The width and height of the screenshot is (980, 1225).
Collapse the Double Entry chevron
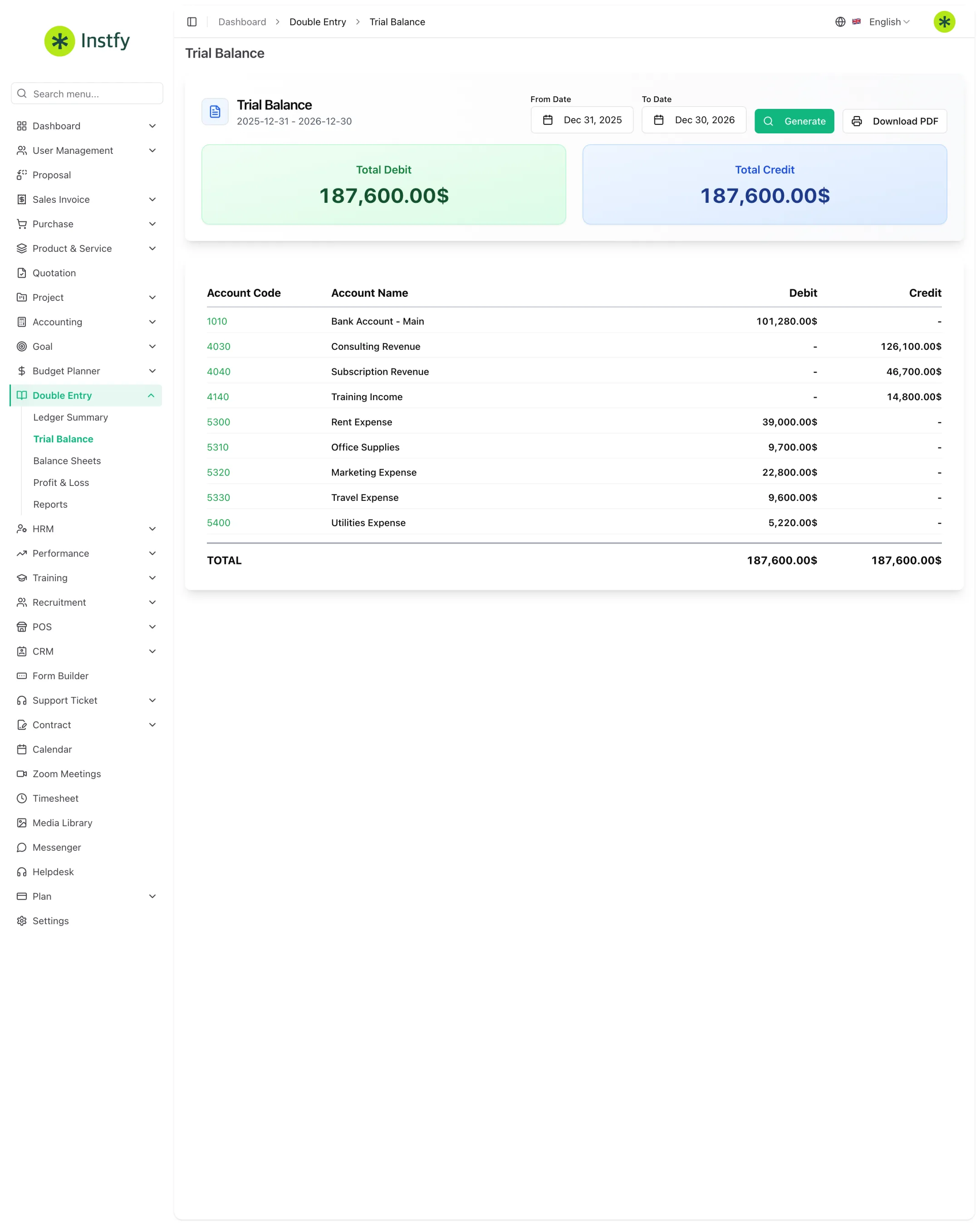click(x=151, y=396)
